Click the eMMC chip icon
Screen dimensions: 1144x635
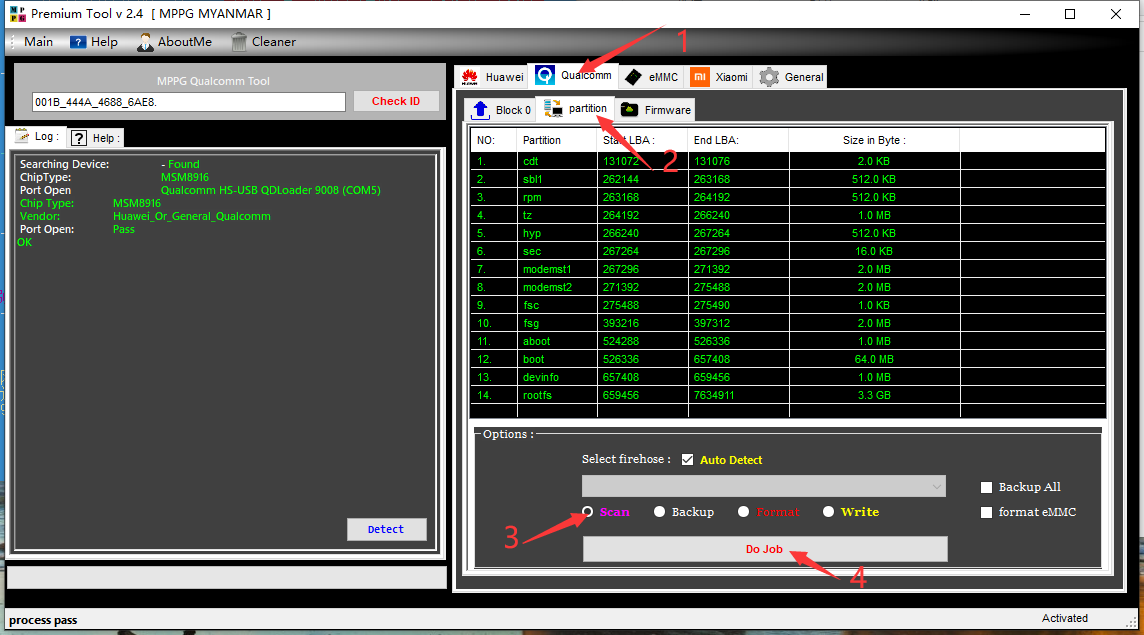click(633, 77)
